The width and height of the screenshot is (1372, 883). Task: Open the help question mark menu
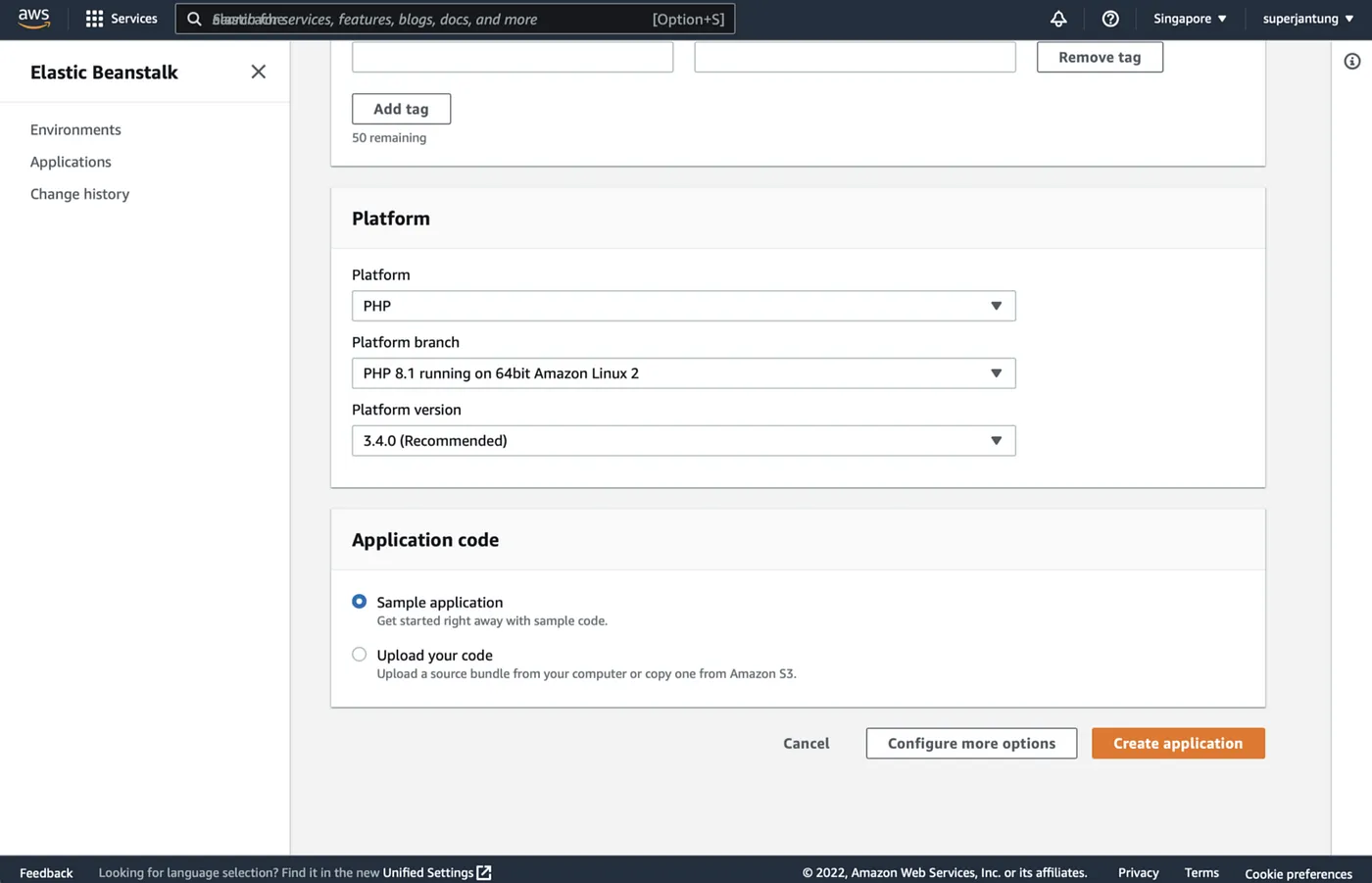coord(1110,19)
